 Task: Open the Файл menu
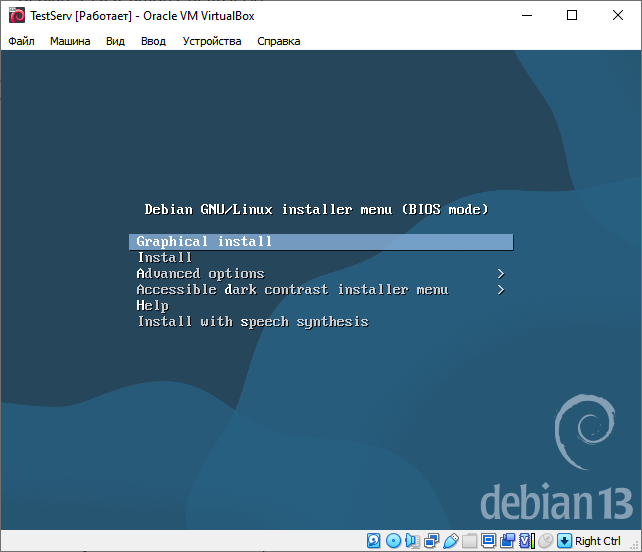[21, 41]
